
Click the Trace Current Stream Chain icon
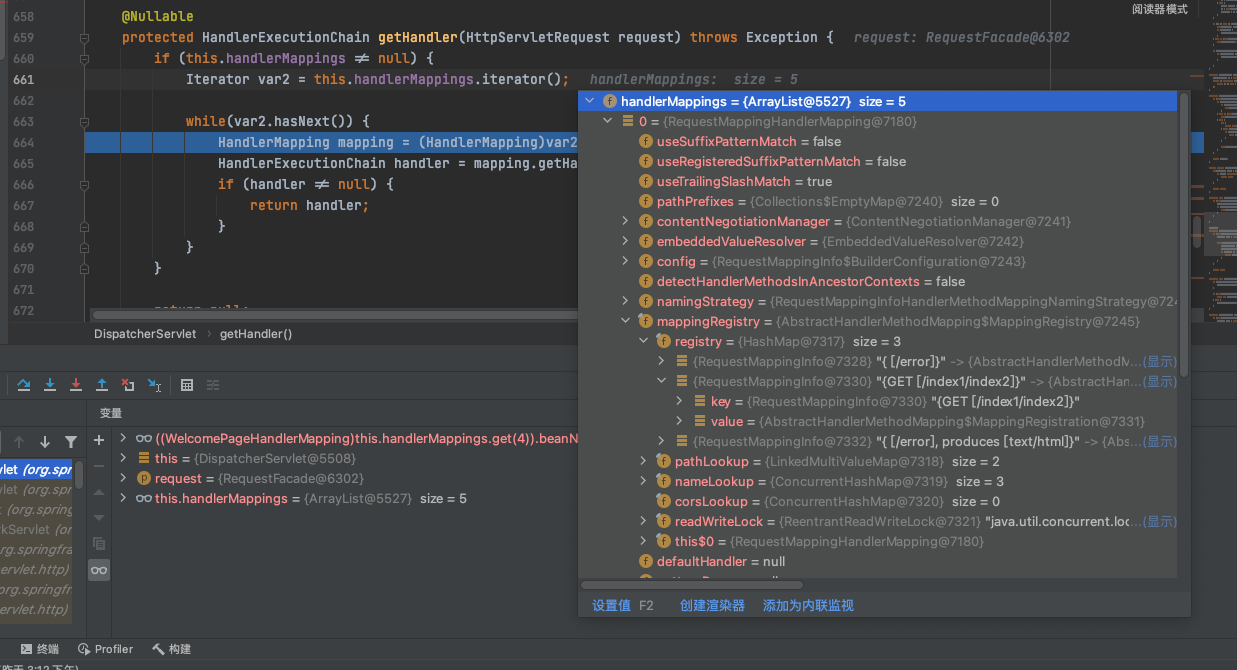213,384
